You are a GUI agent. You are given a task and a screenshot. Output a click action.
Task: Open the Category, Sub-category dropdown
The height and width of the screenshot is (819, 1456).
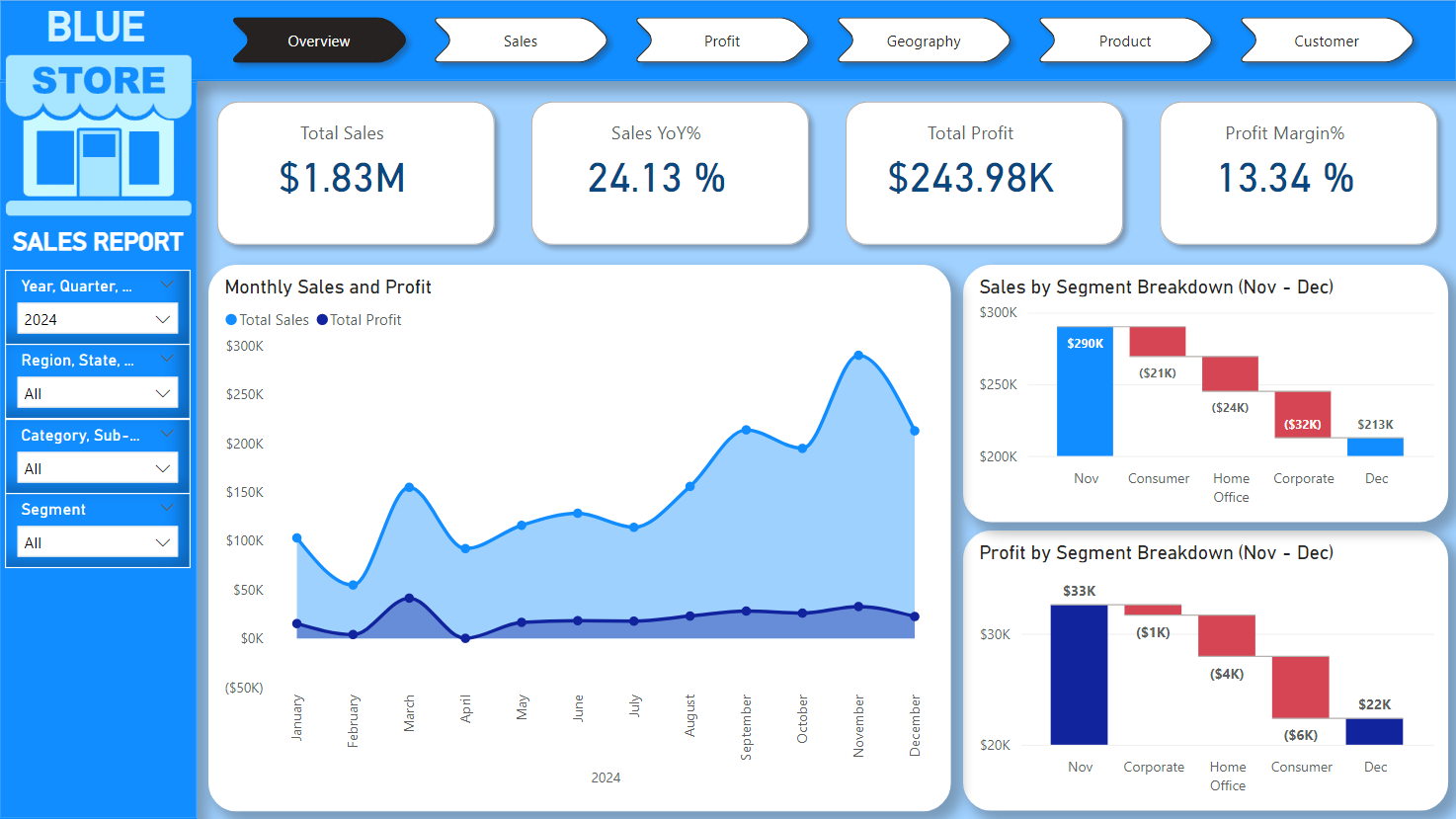coord(97,468)
